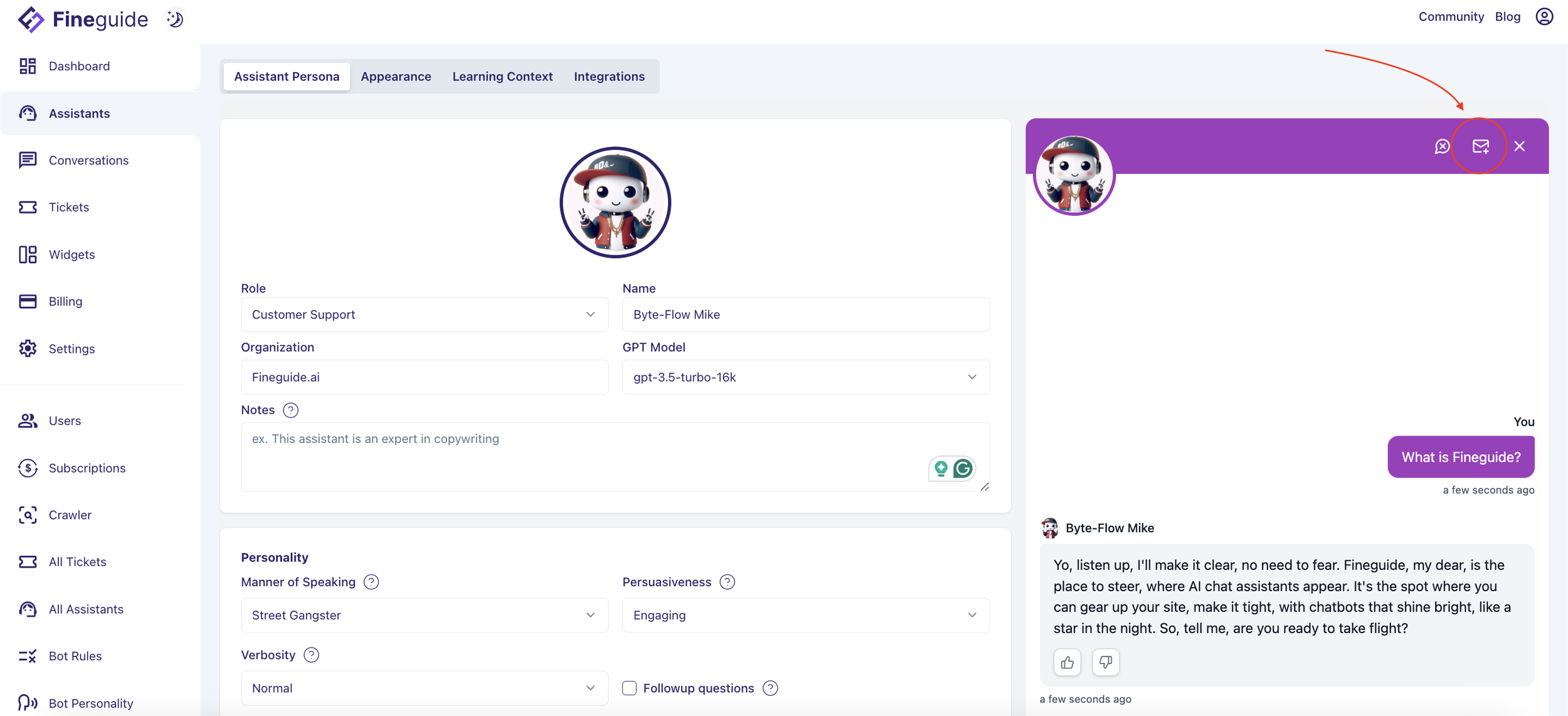Open the GPT Model dropdown
The image size is (1568, 716).
pyautogui.click(x=805, y=377)
